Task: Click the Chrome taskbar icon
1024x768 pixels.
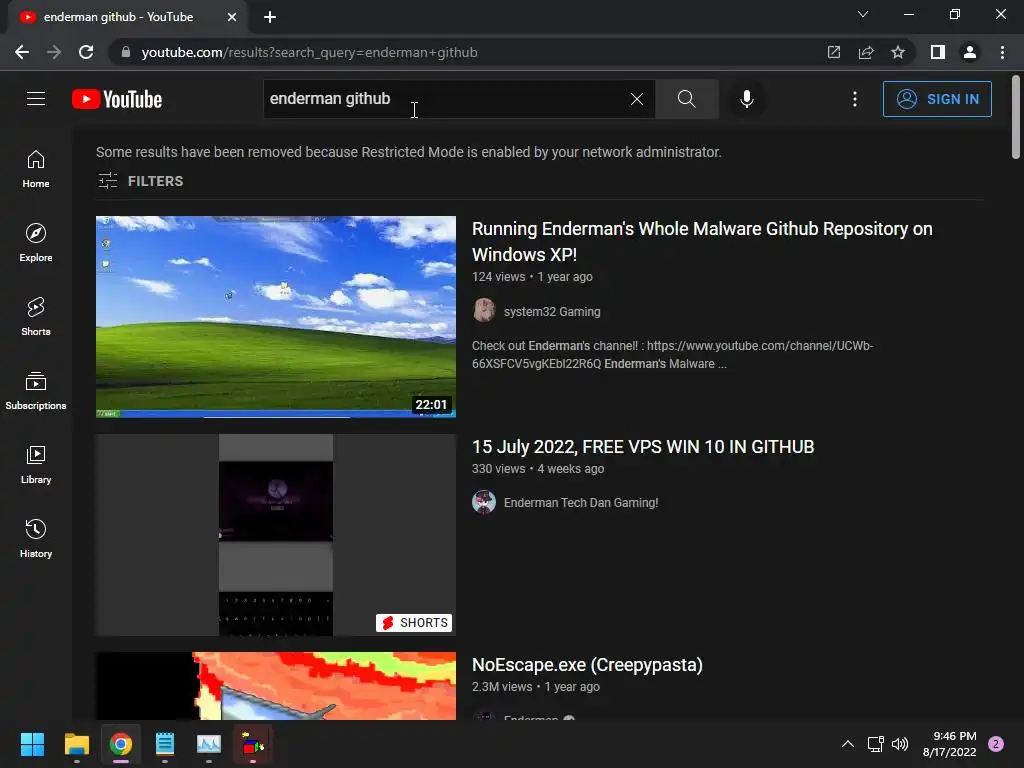Action: 121,744
